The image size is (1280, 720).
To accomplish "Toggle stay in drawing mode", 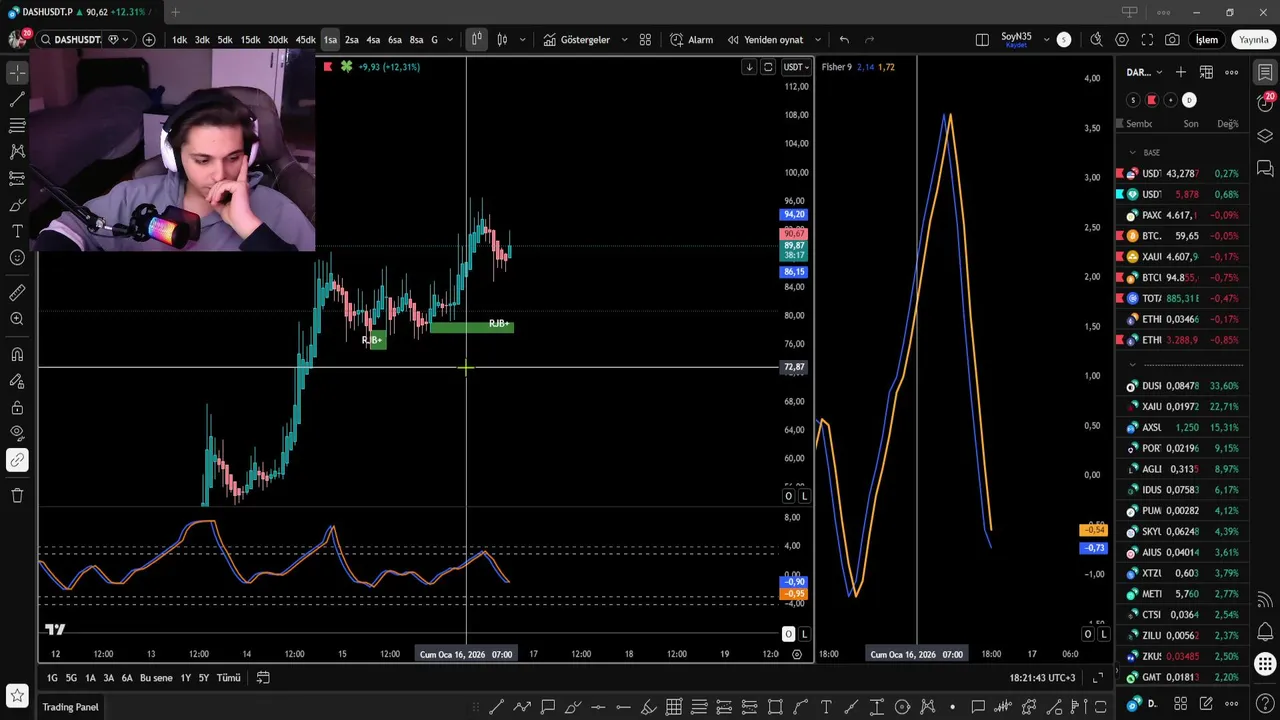I will pos(17,381).
